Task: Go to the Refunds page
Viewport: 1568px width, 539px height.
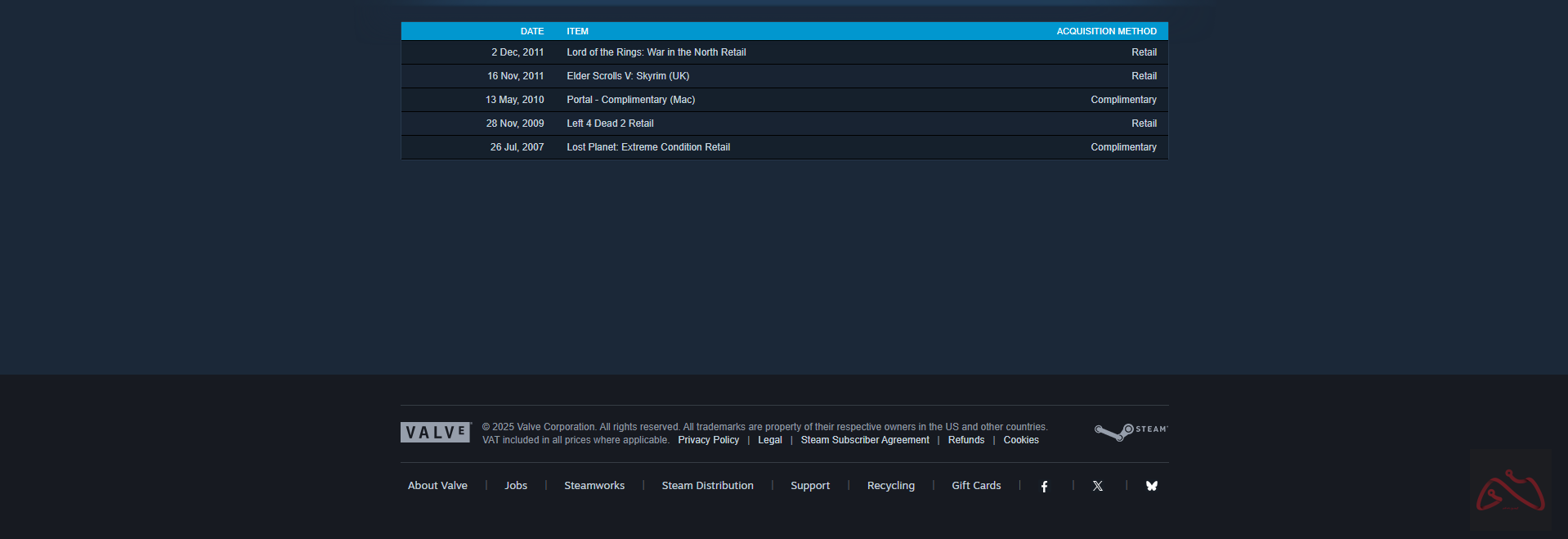Action: pyautogui.click(x=965, y=440)
